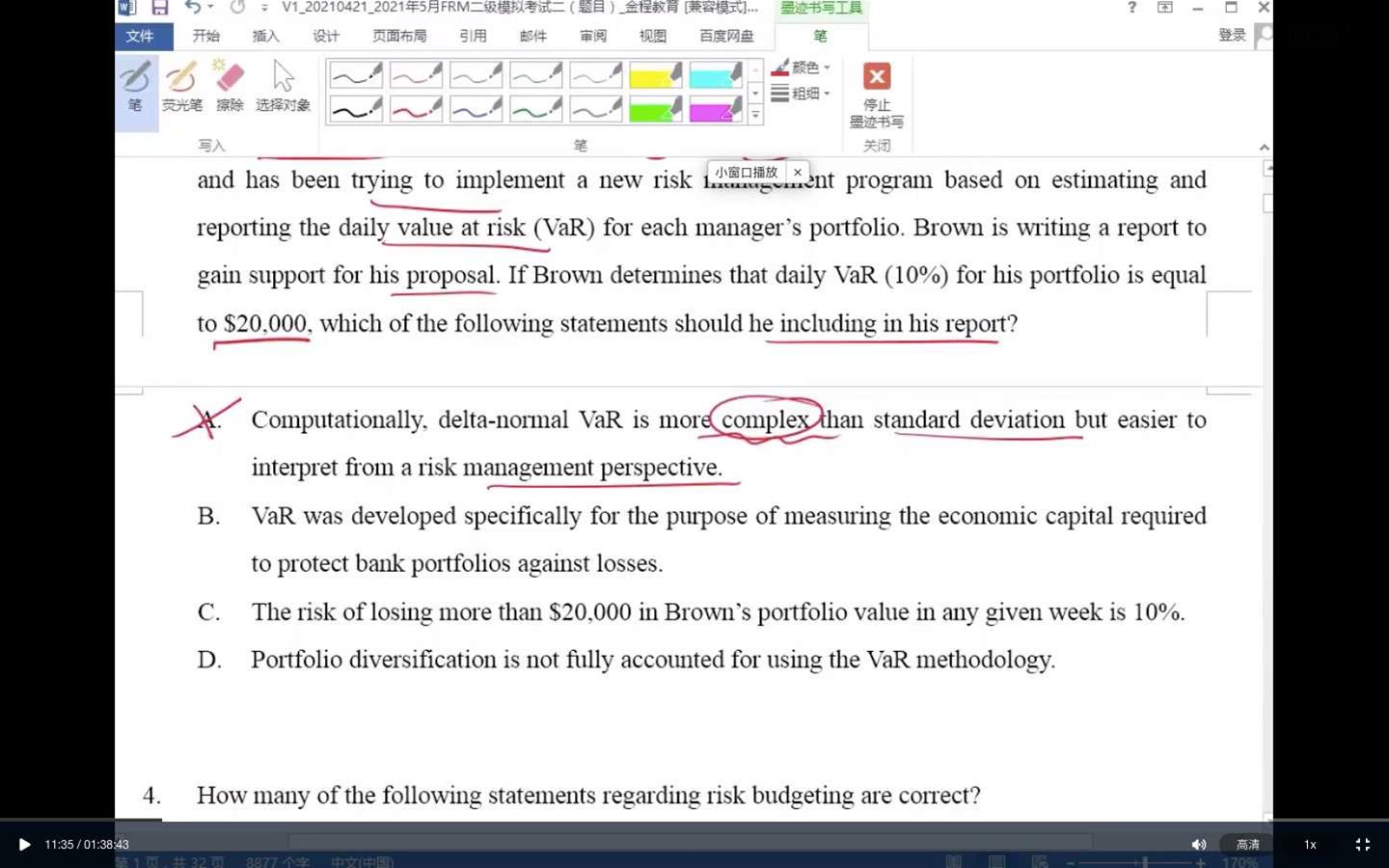Select the 笔 tab under ink tools
This screenshot has width=1389, height=868.
(820, 36)
